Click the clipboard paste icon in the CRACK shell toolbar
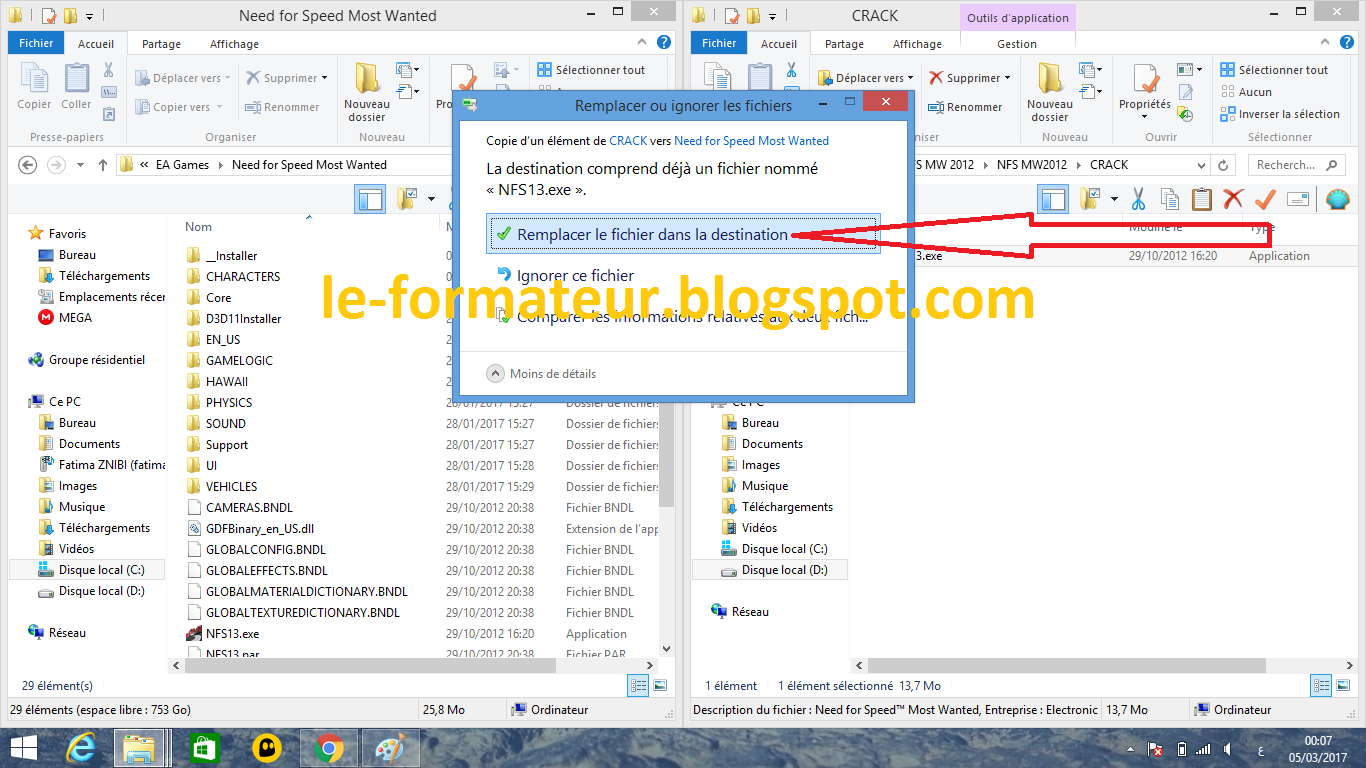This screenshot has width=1366, height=768. coord(1202,199)
